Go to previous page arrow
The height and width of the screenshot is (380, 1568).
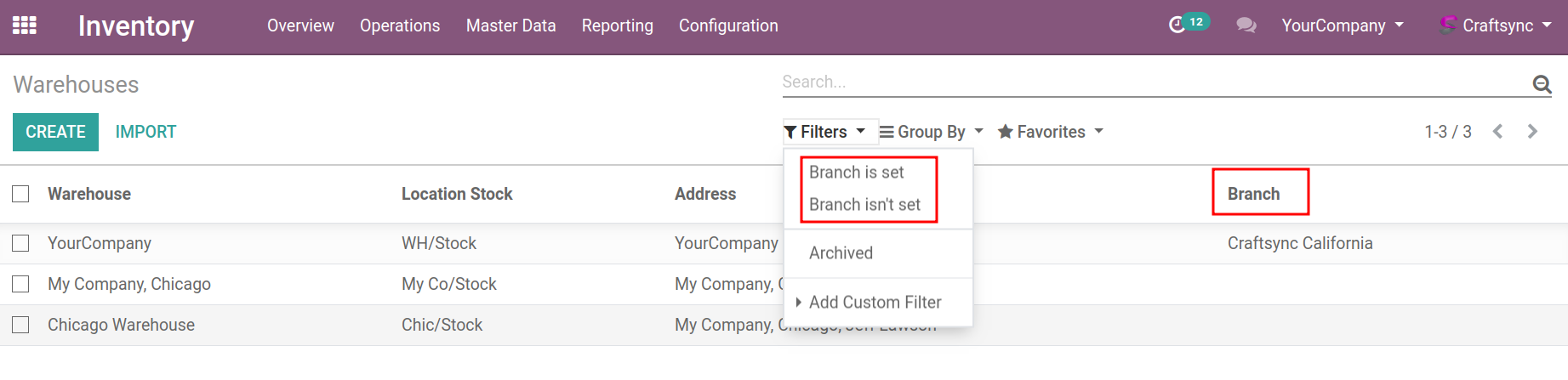tap(1498, 132)
